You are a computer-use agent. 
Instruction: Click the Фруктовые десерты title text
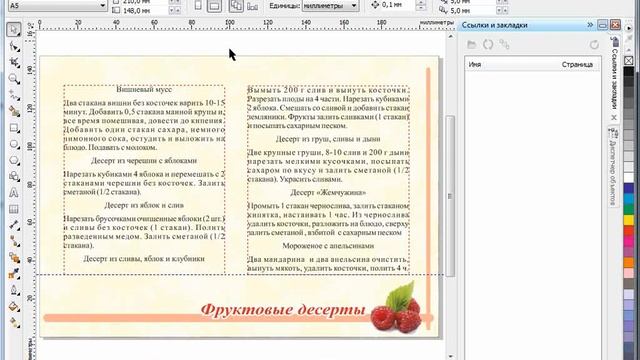coord(283,310)
